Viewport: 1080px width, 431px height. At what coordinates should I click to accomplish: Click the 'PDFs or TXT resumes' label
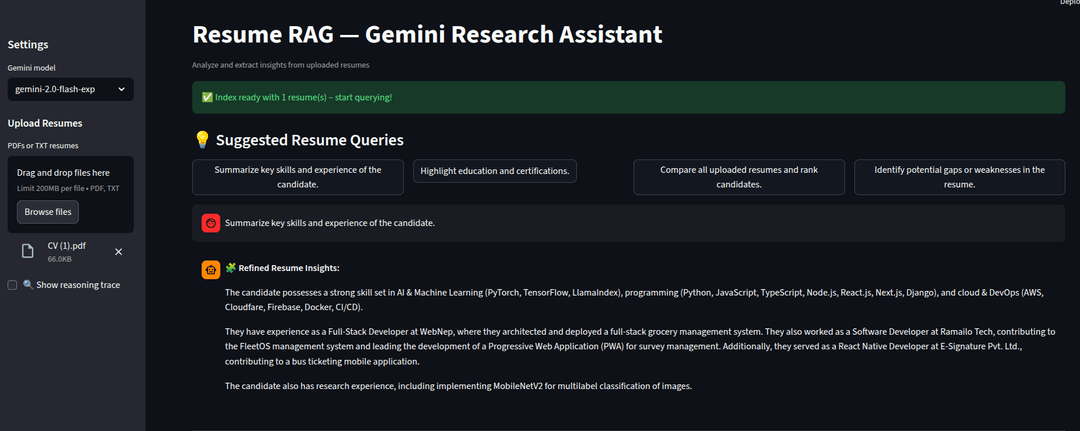[43, 146]
